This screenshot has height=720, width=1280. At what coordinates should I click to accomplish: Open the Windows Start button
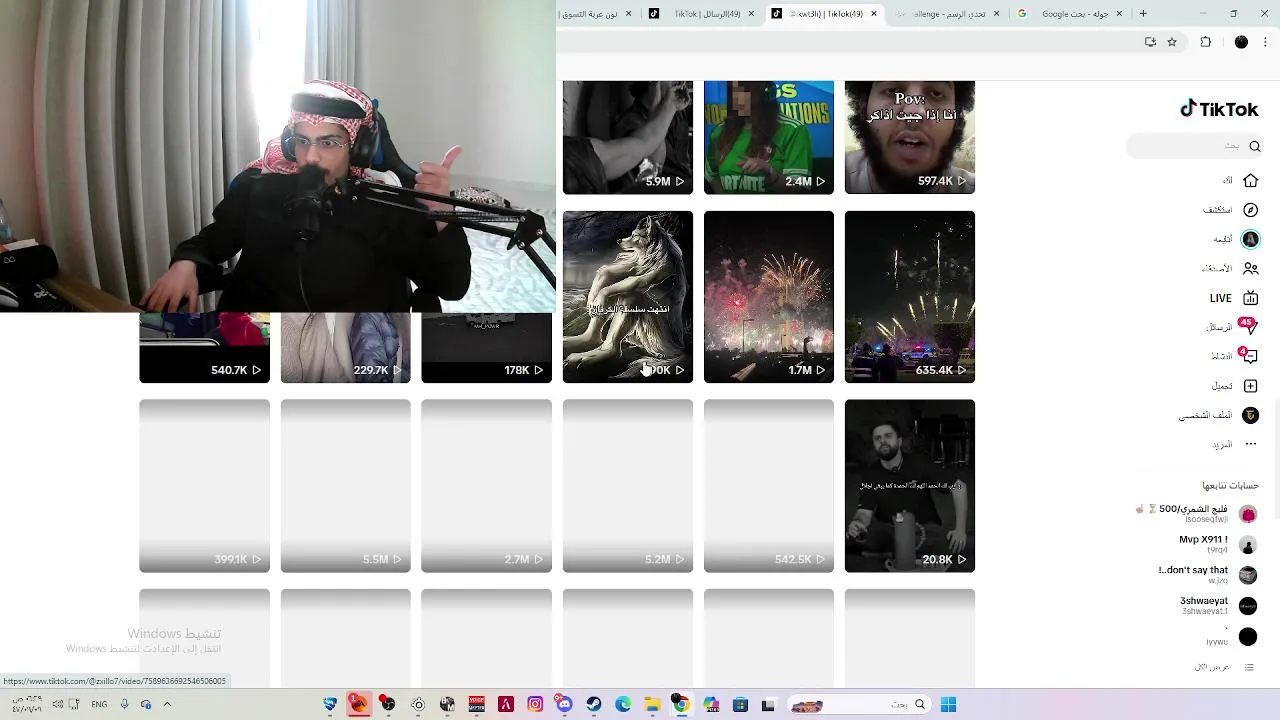click(948, 705)
